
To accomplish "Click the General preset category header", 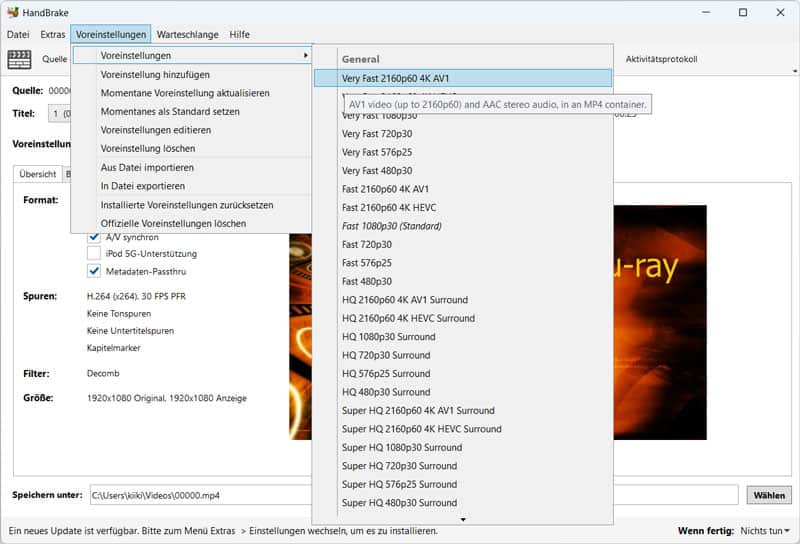I will (361, 59).
